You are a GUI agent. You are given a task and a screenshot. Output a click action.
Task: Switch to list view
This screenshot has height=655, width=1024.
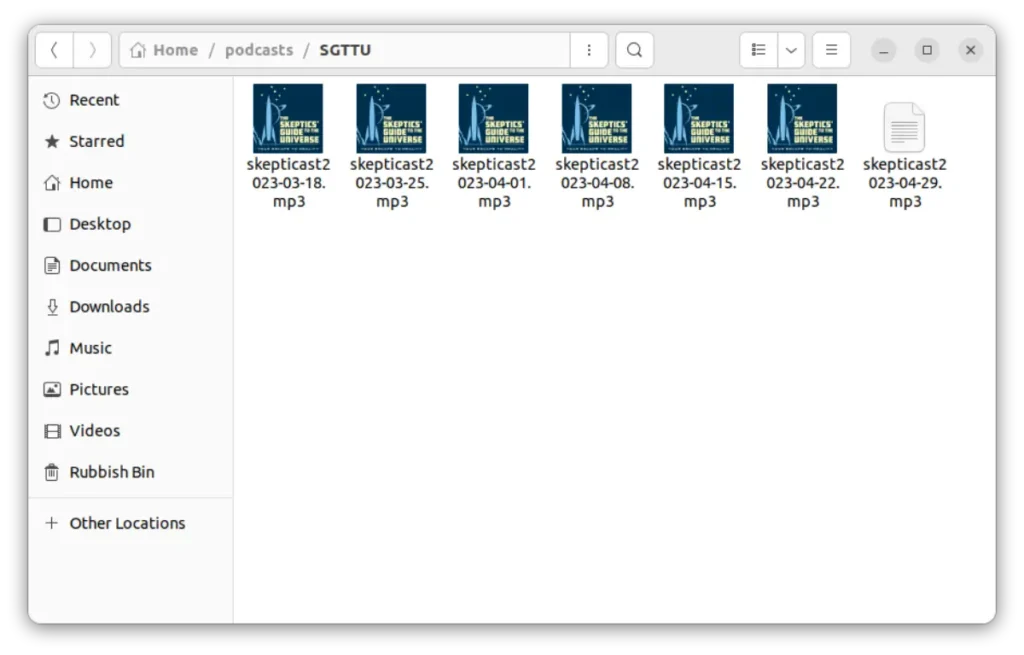pyautogui.click(x=759, y=49)
